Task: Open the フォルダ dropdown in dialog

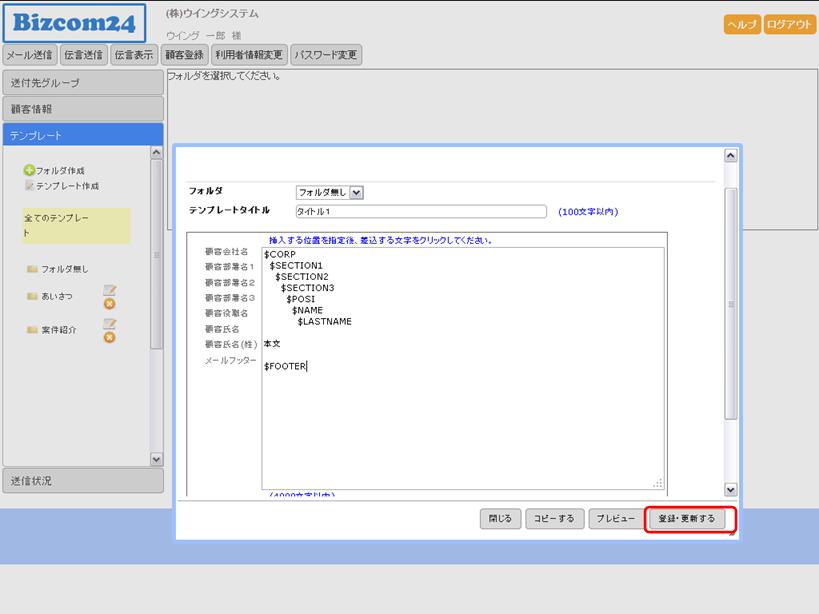Action: (330, 192)
